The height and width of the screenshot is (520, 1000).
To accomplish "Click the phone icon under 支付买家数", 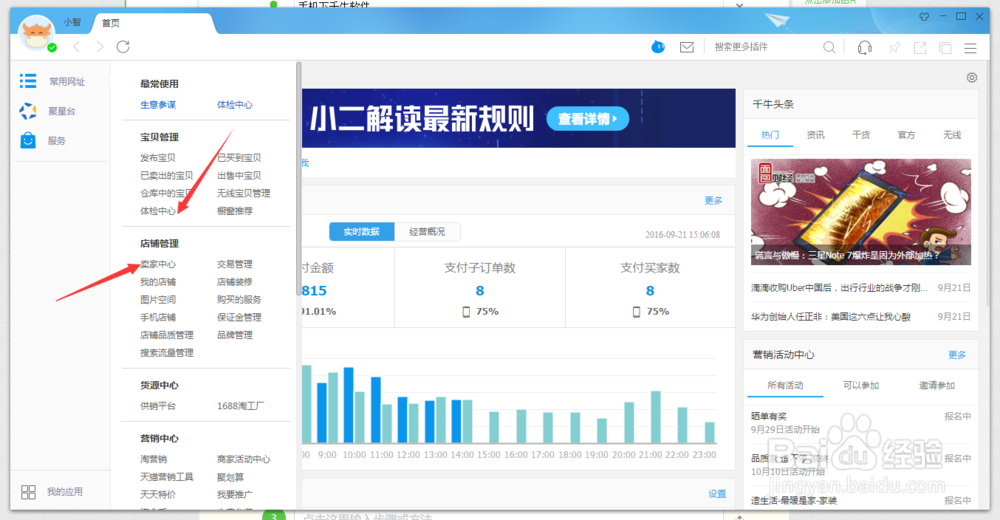I will click(636, 312).
